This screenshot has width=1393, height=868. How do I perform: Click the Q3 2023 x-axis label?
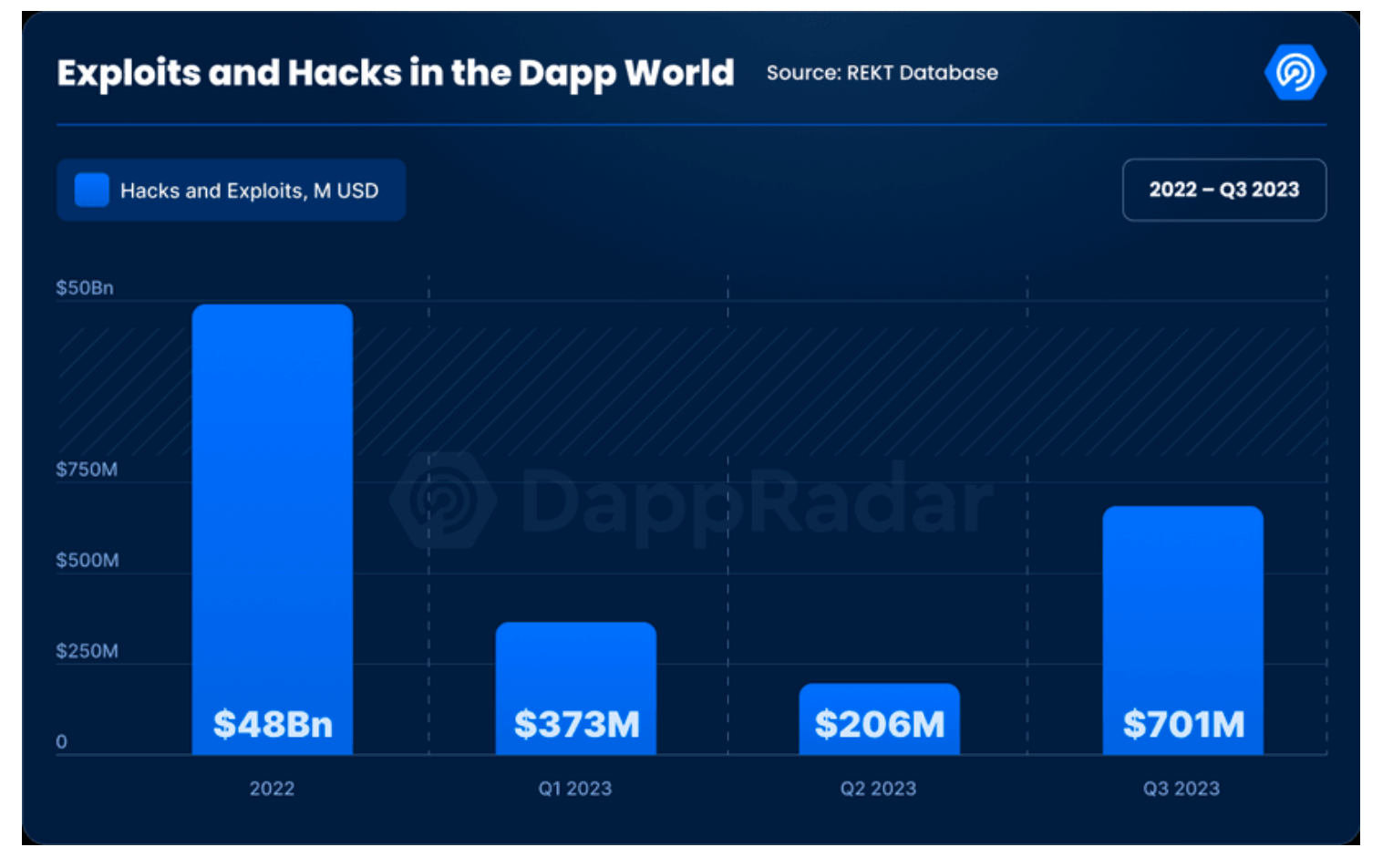[x=1181, y=789]
